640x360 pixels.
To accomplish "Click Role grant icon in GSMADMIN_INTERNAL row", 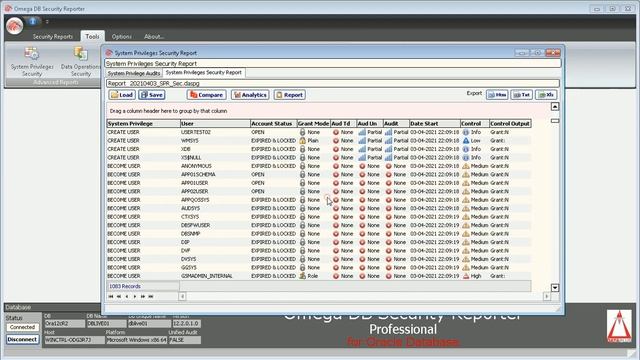I will pos(302,276).
